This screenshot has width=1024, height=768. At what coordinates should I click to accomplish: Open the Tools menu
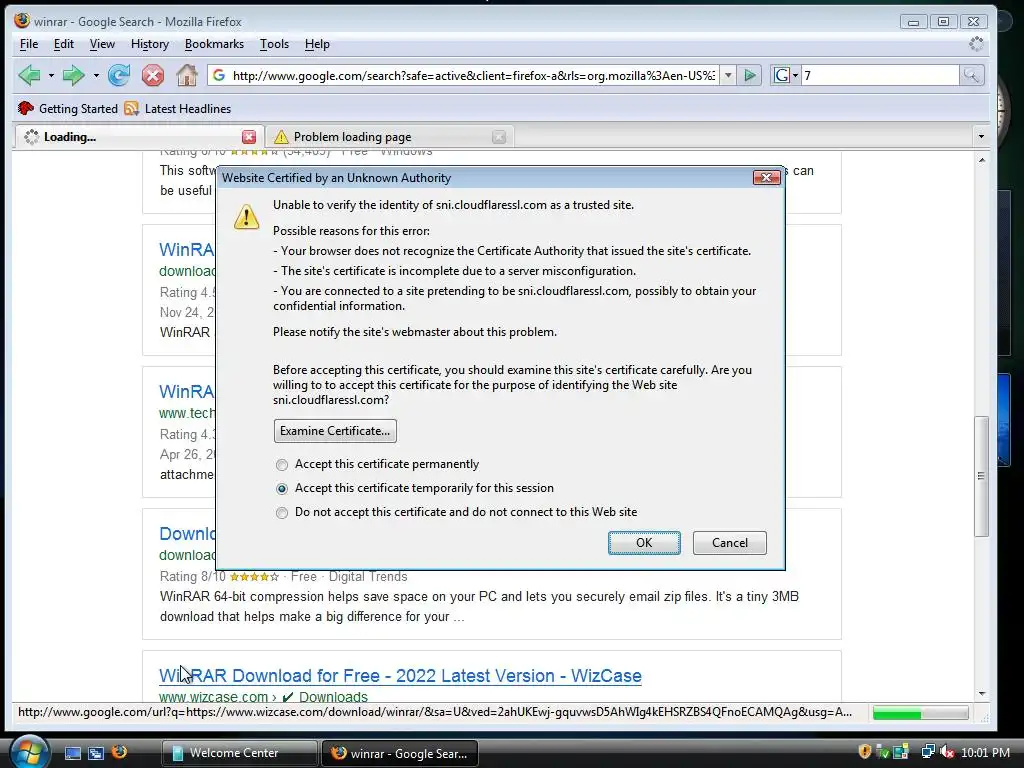click(274, 44)
